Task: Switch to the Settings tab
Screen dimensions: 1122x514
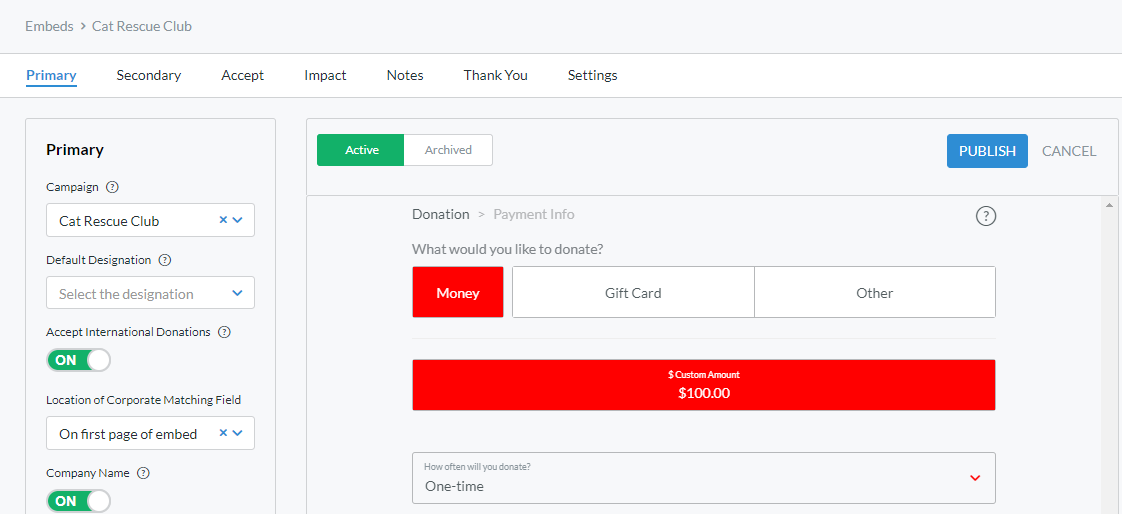Action: point(592,75)
